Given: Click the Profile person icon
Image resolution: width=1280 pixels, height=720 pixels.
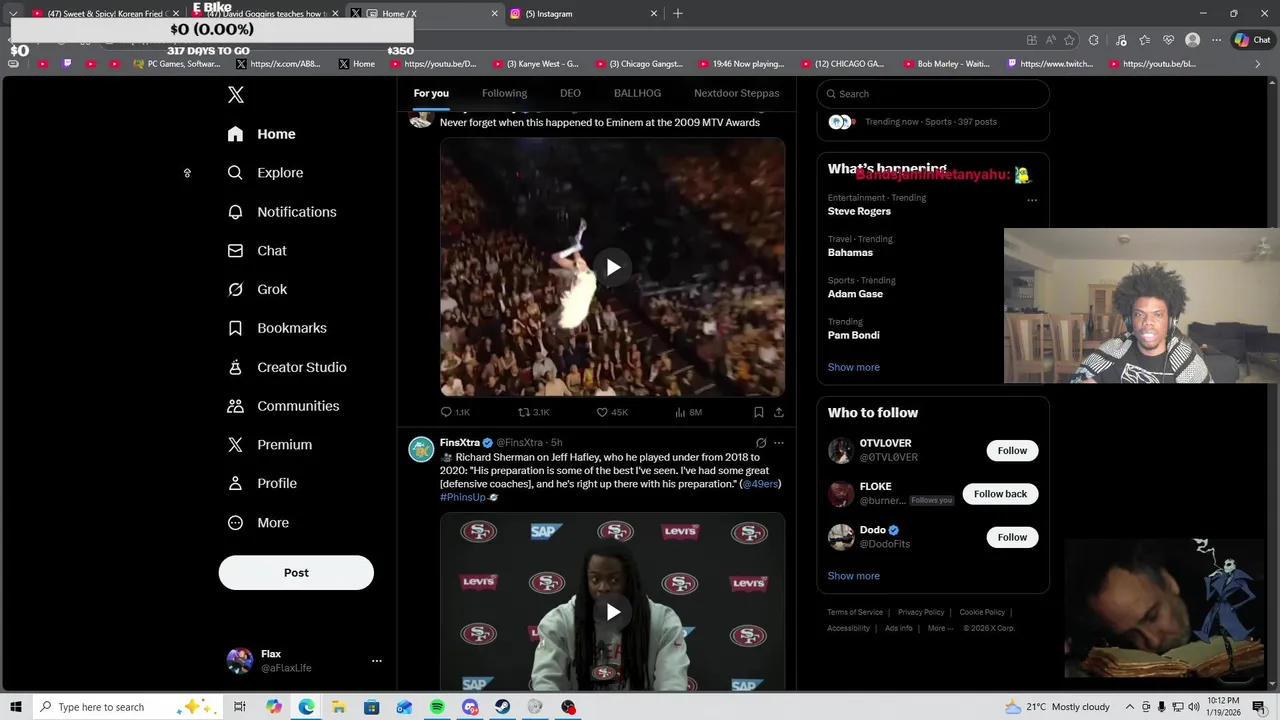Looking at the screenshot, I should [235, 483].
